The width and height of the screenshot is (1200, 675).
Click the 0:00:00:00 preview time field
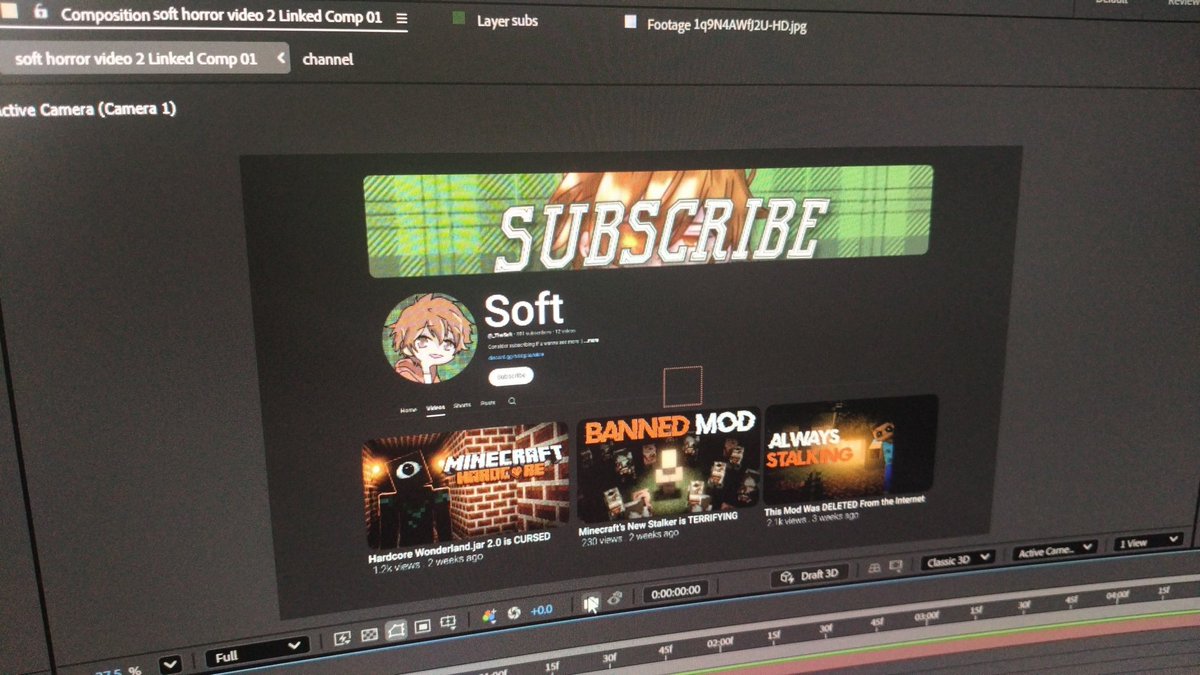677,591
